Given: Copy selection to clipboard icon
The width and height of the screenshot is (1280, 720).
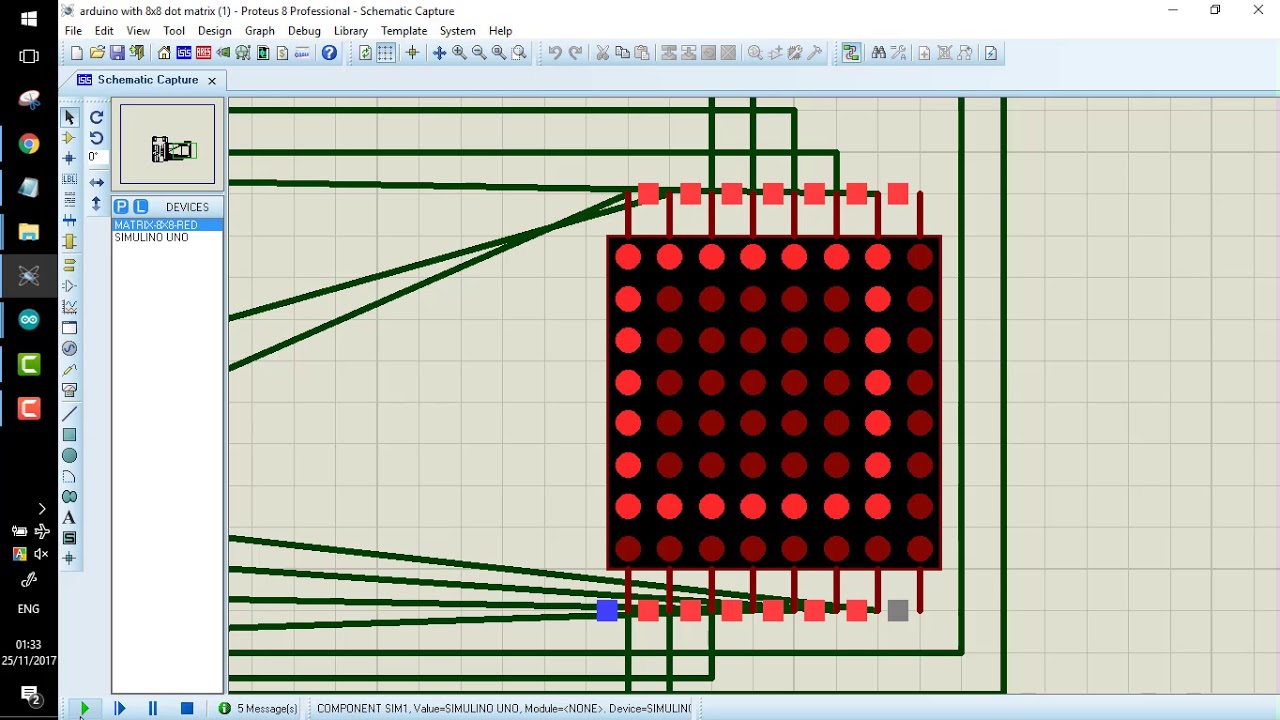Looking at the screenshot, I should coord(622,53).
